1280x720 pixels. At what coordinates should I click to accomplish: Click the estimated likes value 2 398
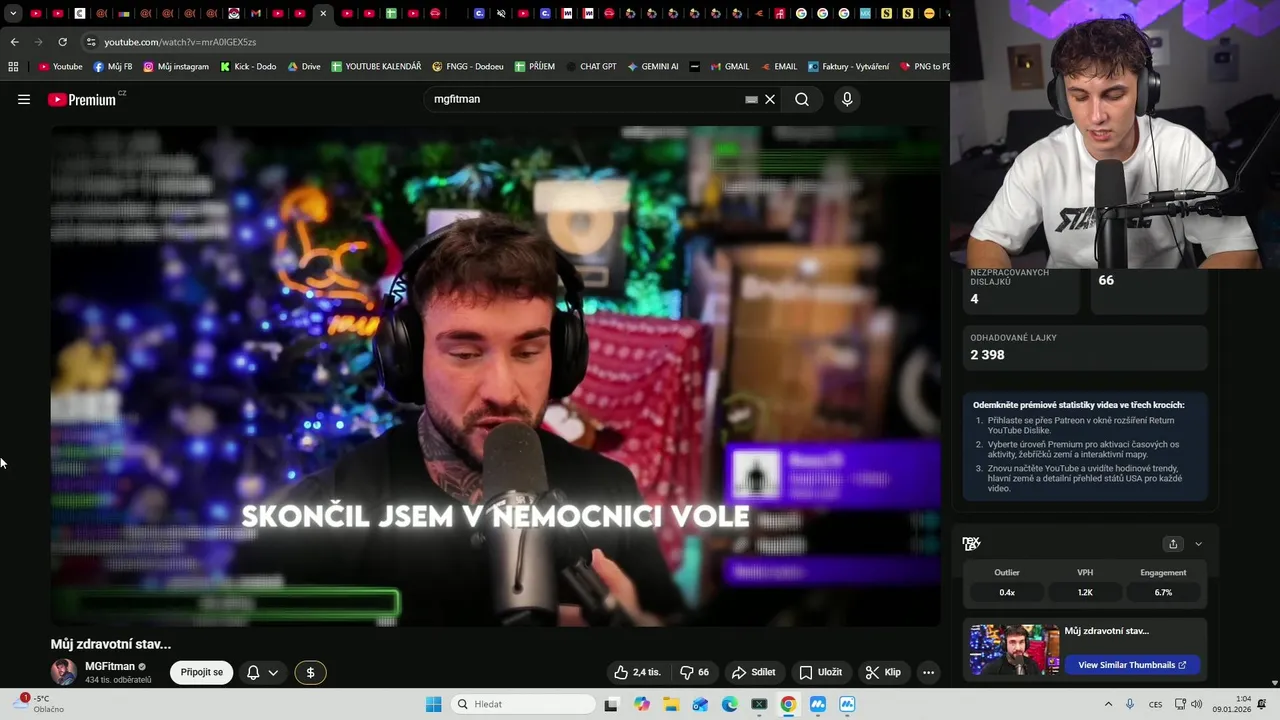coord(987,355)
